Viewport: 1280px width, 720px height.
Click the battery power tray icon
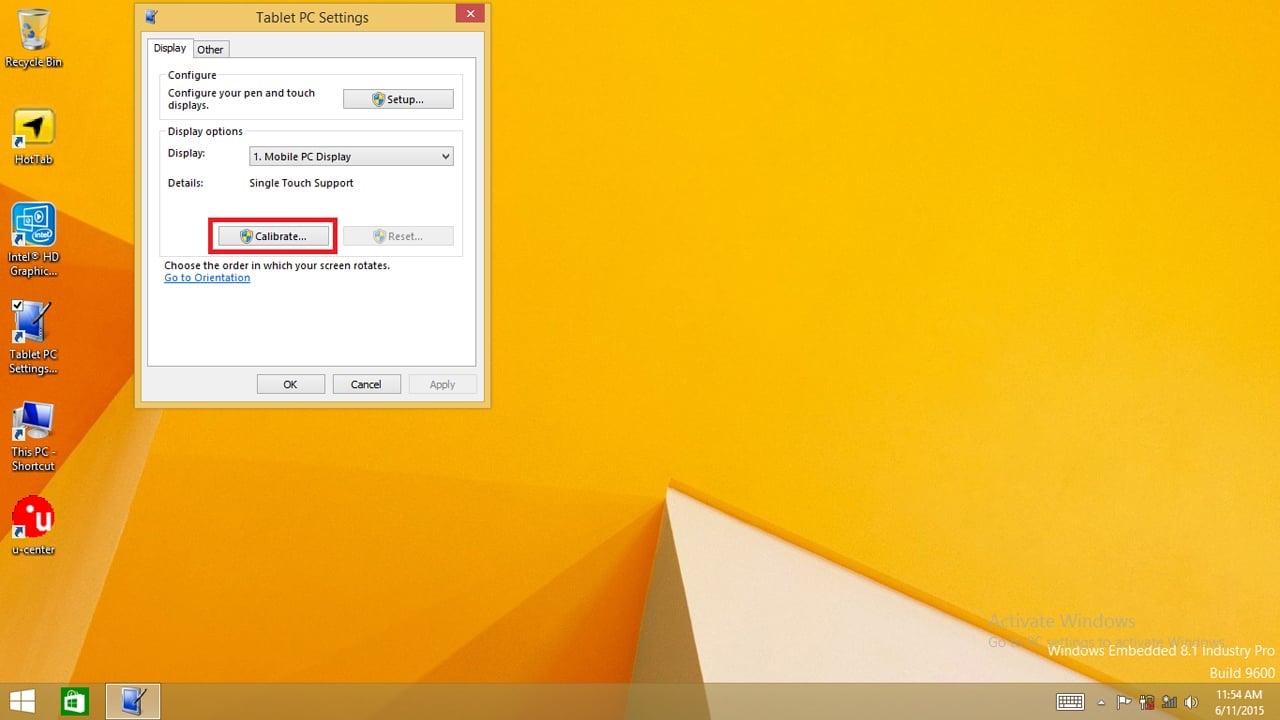[x=1146, y=702]
